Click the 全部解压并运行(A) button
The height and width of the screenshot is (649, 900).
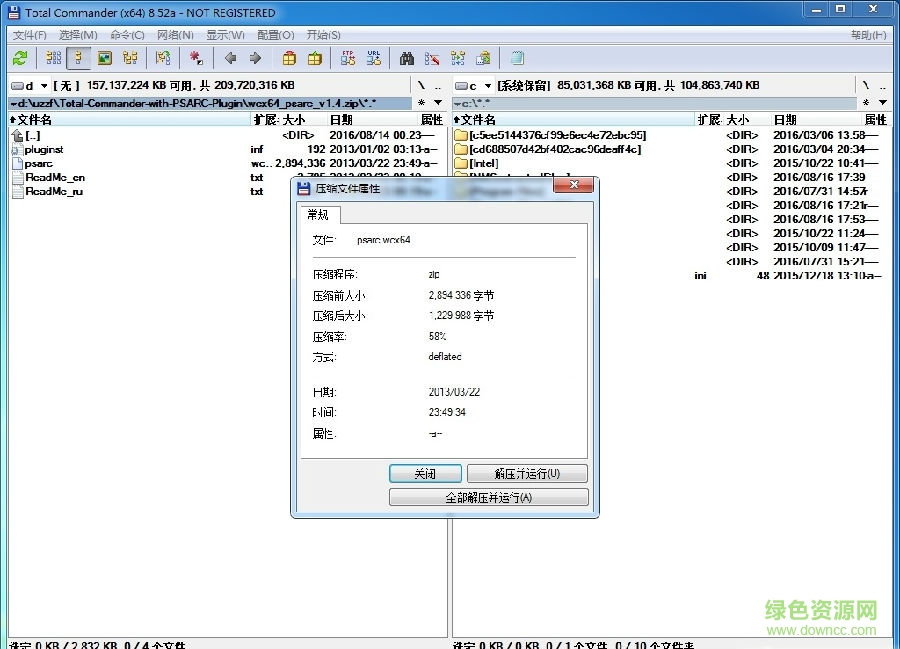pos(489,496)
